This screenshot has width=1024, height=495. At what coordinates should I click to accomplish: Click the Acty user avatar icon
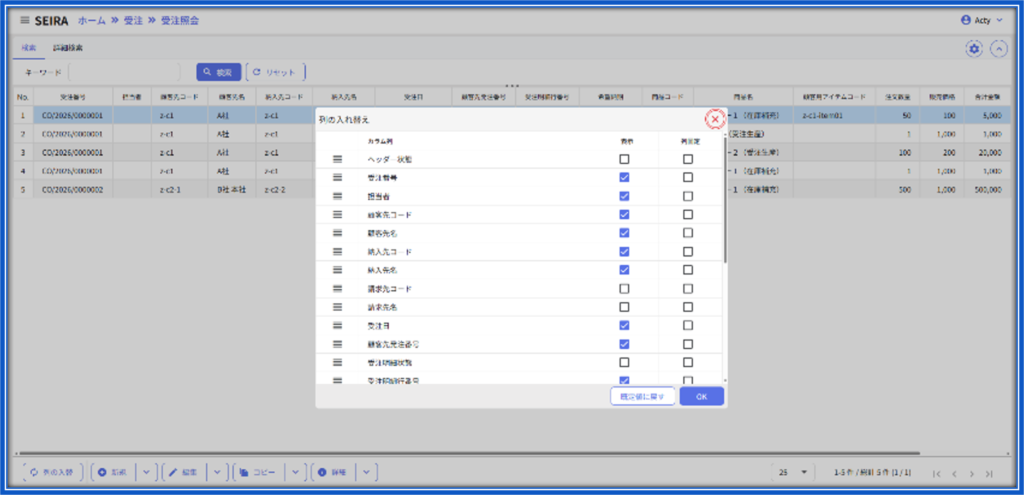point(966,20)
